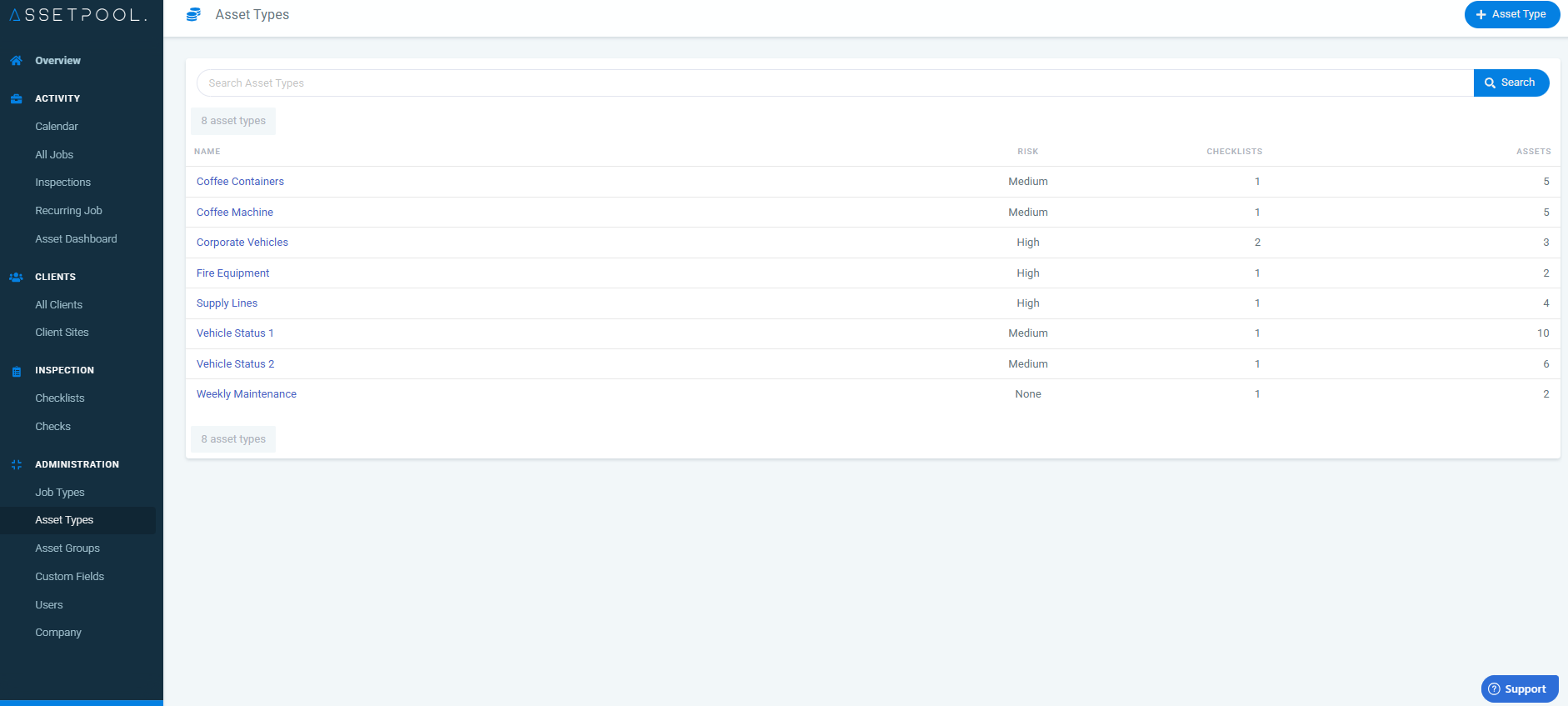Click the Overview home icon
1568x706 pixels.
[16, 61]
